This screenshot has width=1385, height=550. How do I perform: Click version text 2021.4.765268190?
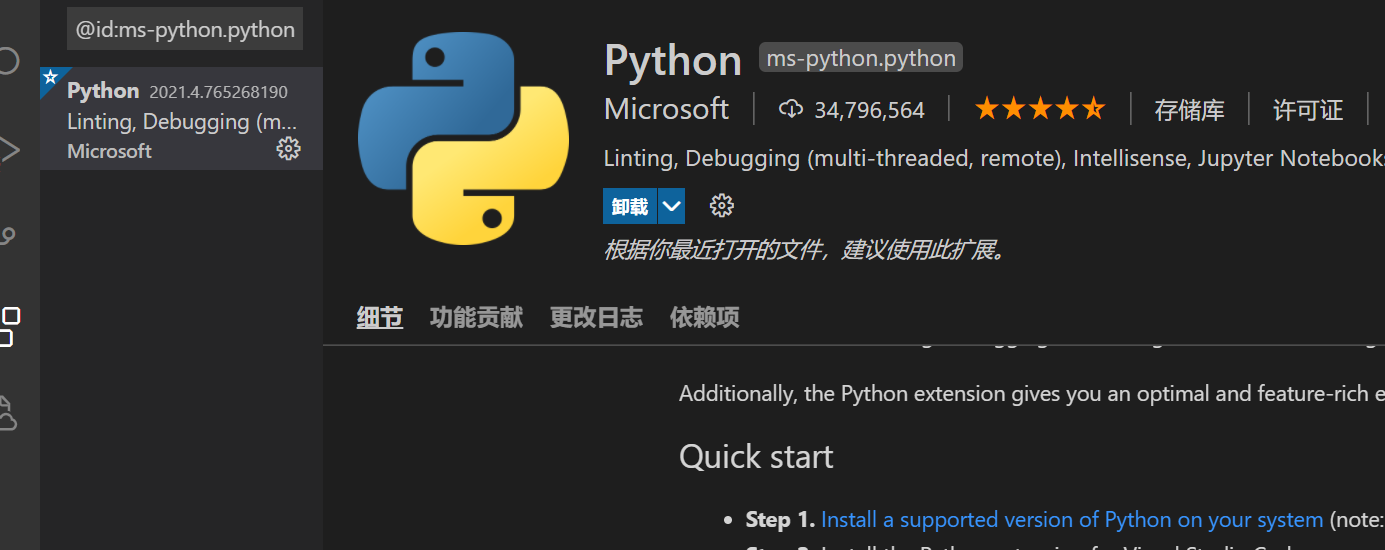click(x=218, y=92)
